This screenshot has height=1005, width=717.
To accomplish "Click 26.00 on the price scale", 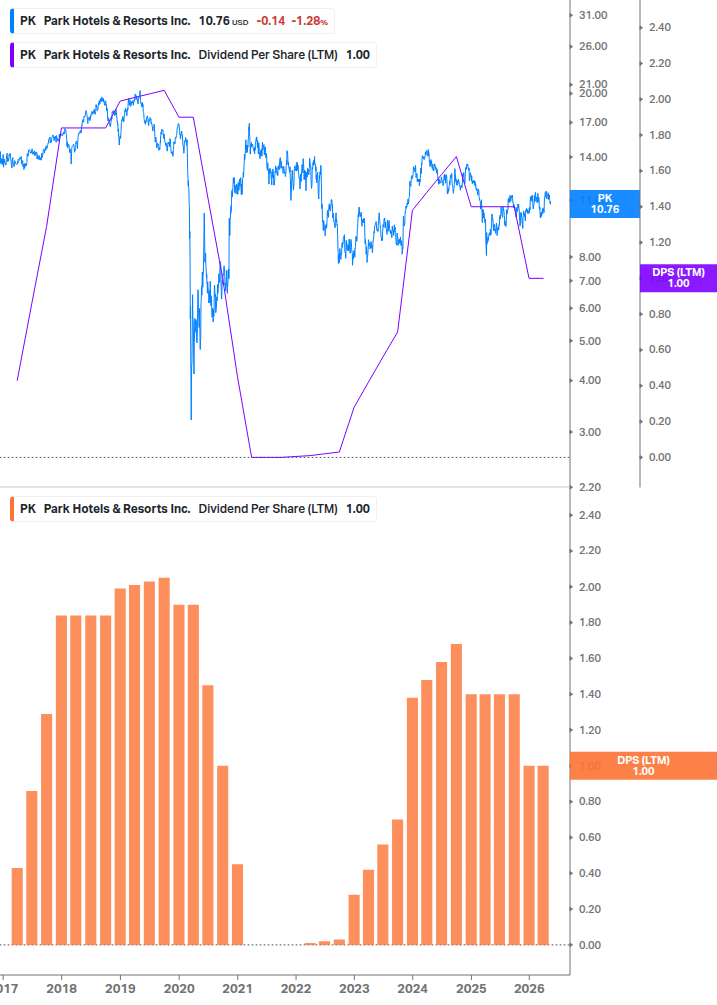I will (x=593, y=46).
